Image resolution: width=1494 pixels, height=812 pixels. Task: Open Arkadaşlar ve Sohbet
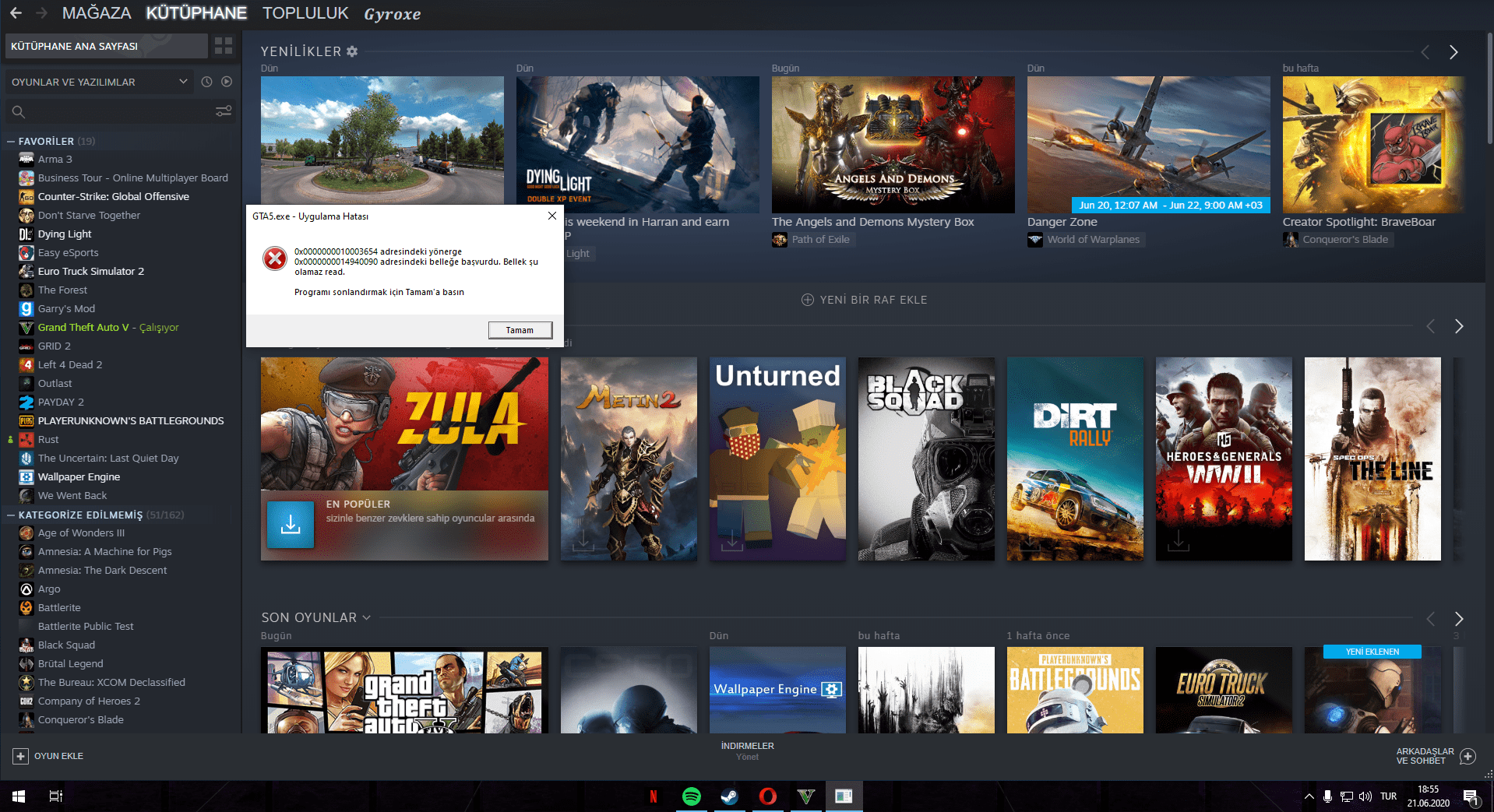click(1436, 756)
